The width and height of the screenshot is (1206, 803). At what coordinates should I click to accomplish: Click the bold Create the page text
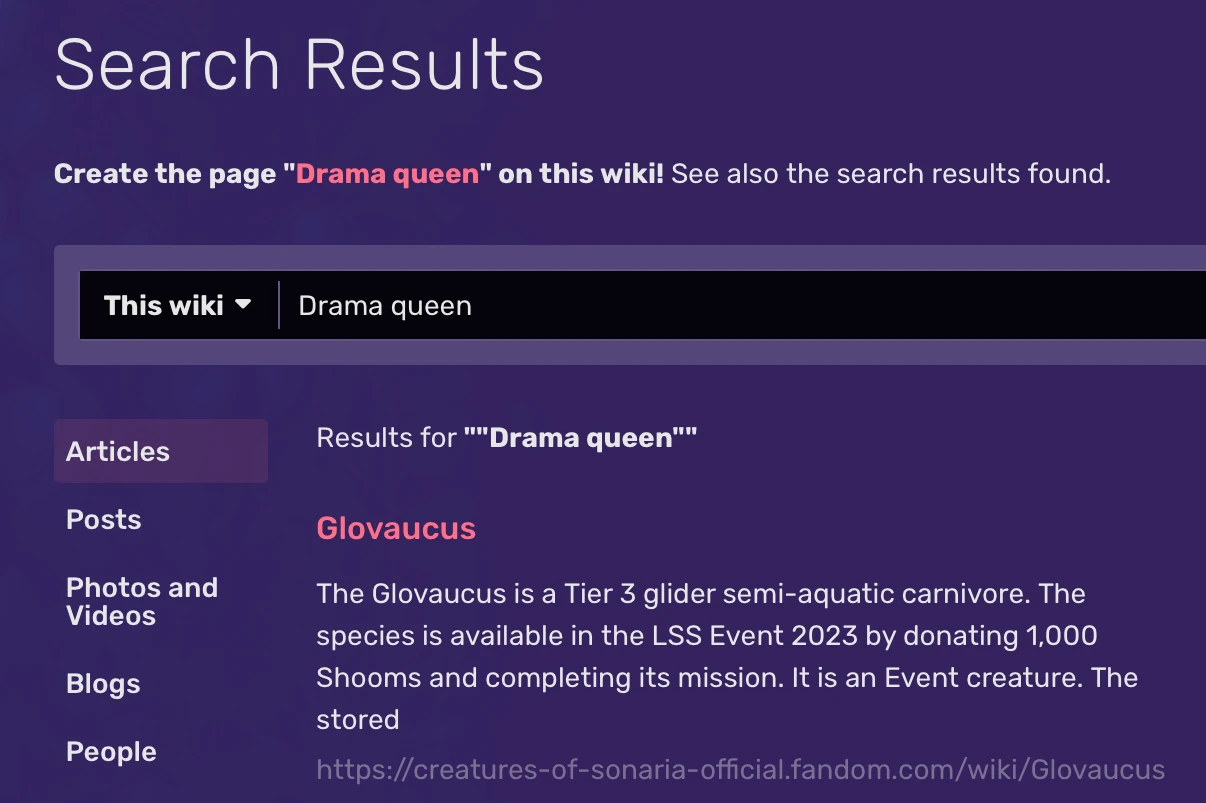pyautogui.click(x=165, y=174)
